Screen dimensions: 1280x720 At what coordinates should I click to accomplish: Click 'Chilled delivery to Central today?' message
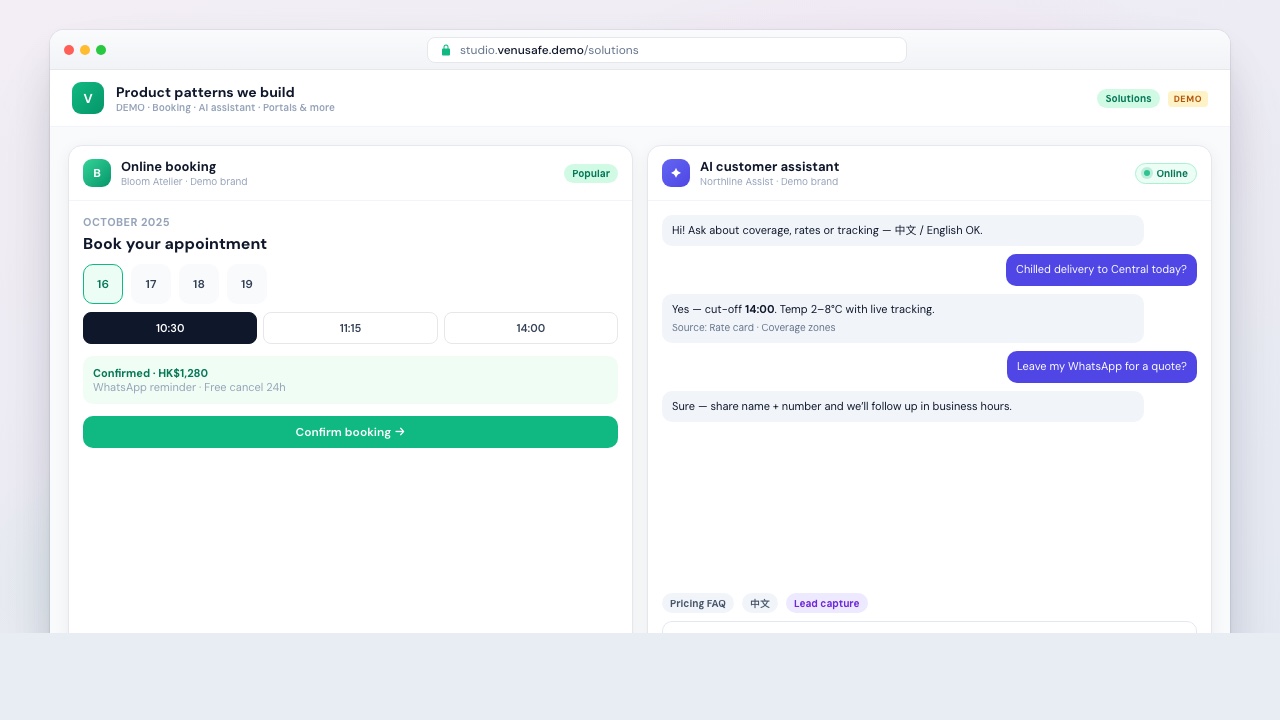(x=1101, y=270)
